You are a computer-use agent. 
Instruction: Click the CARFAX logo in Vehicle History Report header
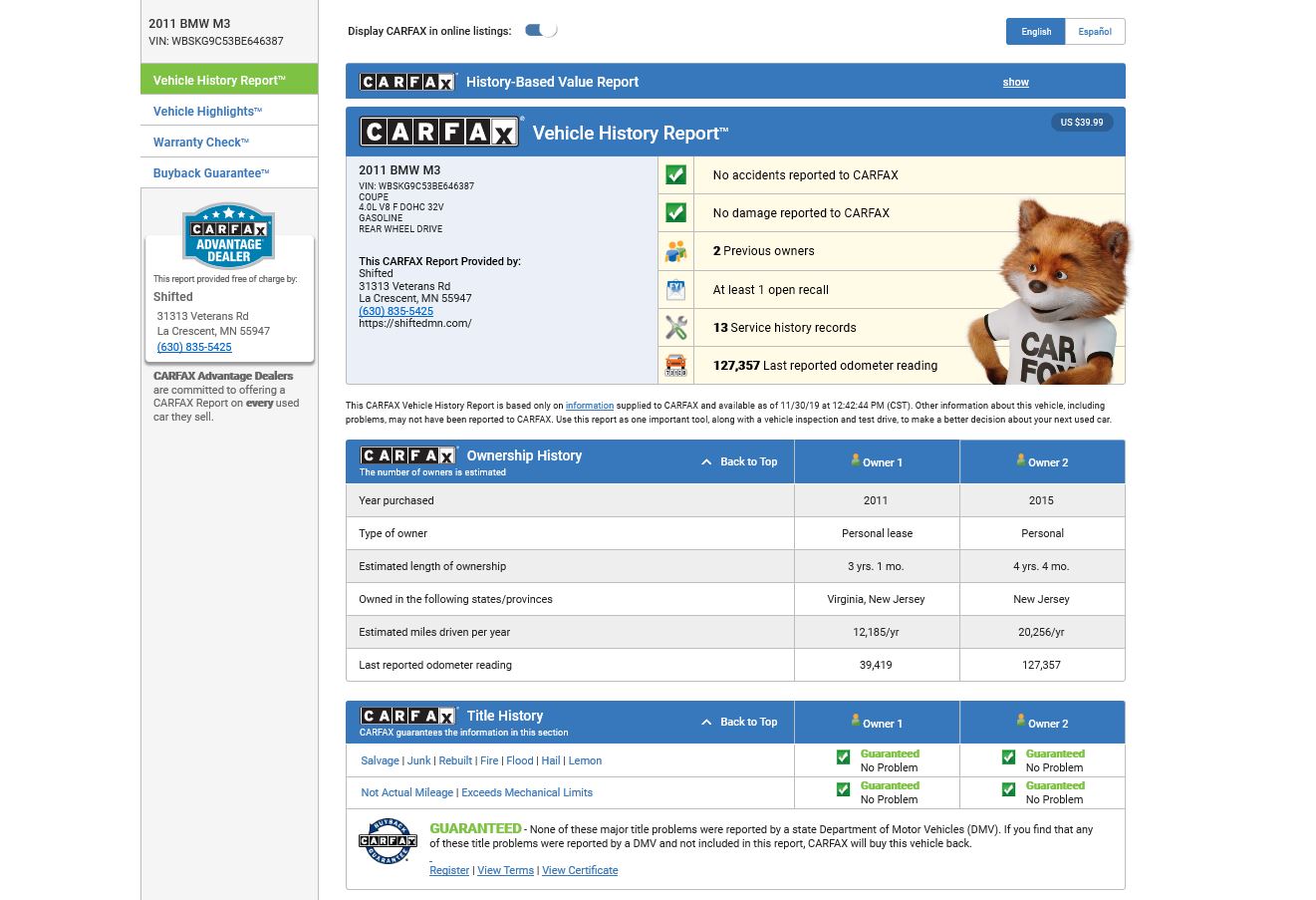click(441, 132)
